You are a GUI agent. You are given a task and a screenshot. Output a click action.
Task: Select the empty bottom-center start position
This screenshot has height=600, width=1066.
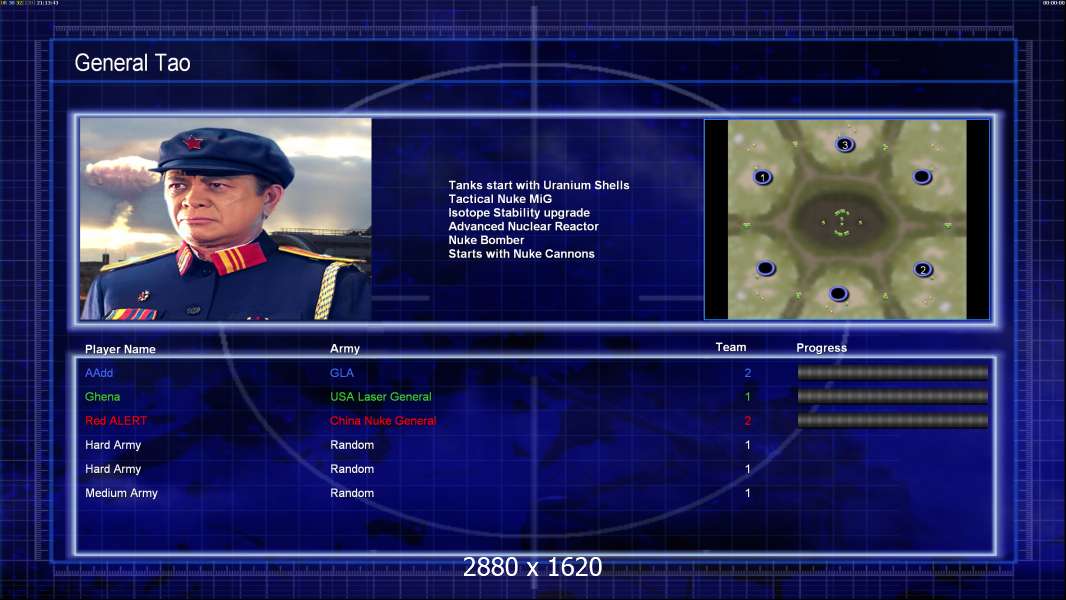coord(838,294)
